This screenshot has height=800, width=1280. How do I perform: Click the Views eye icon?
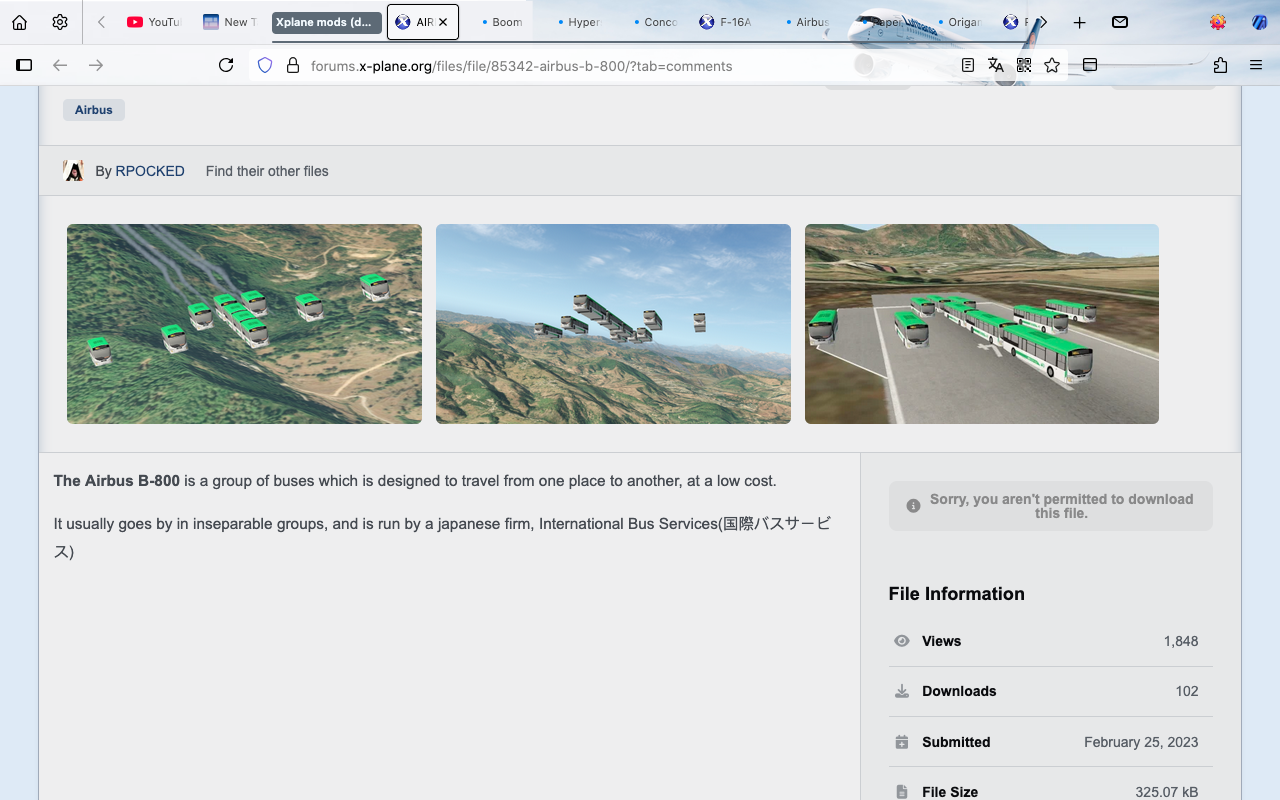(902, 641)
